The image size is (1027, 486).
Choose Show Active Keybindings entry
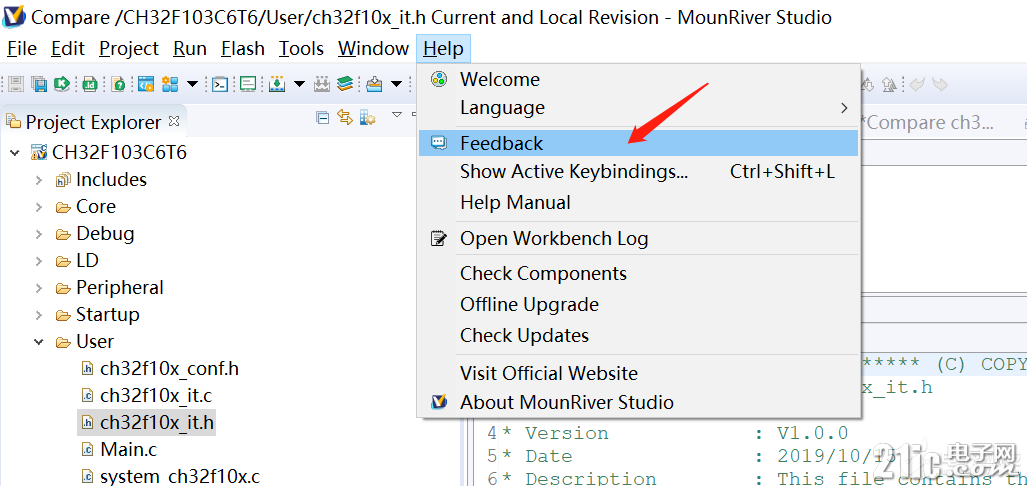639,172
